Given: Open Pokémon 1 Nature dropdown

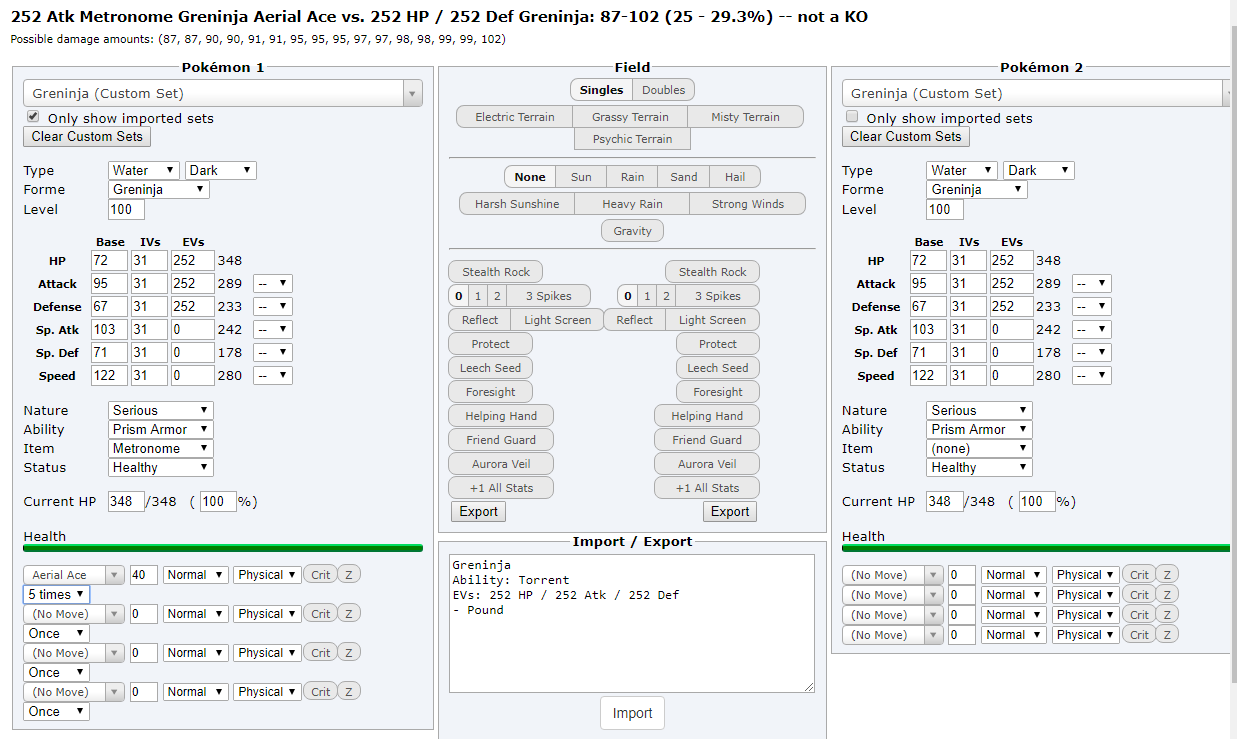Looking at the screenshot, I should tap(161, 410).
